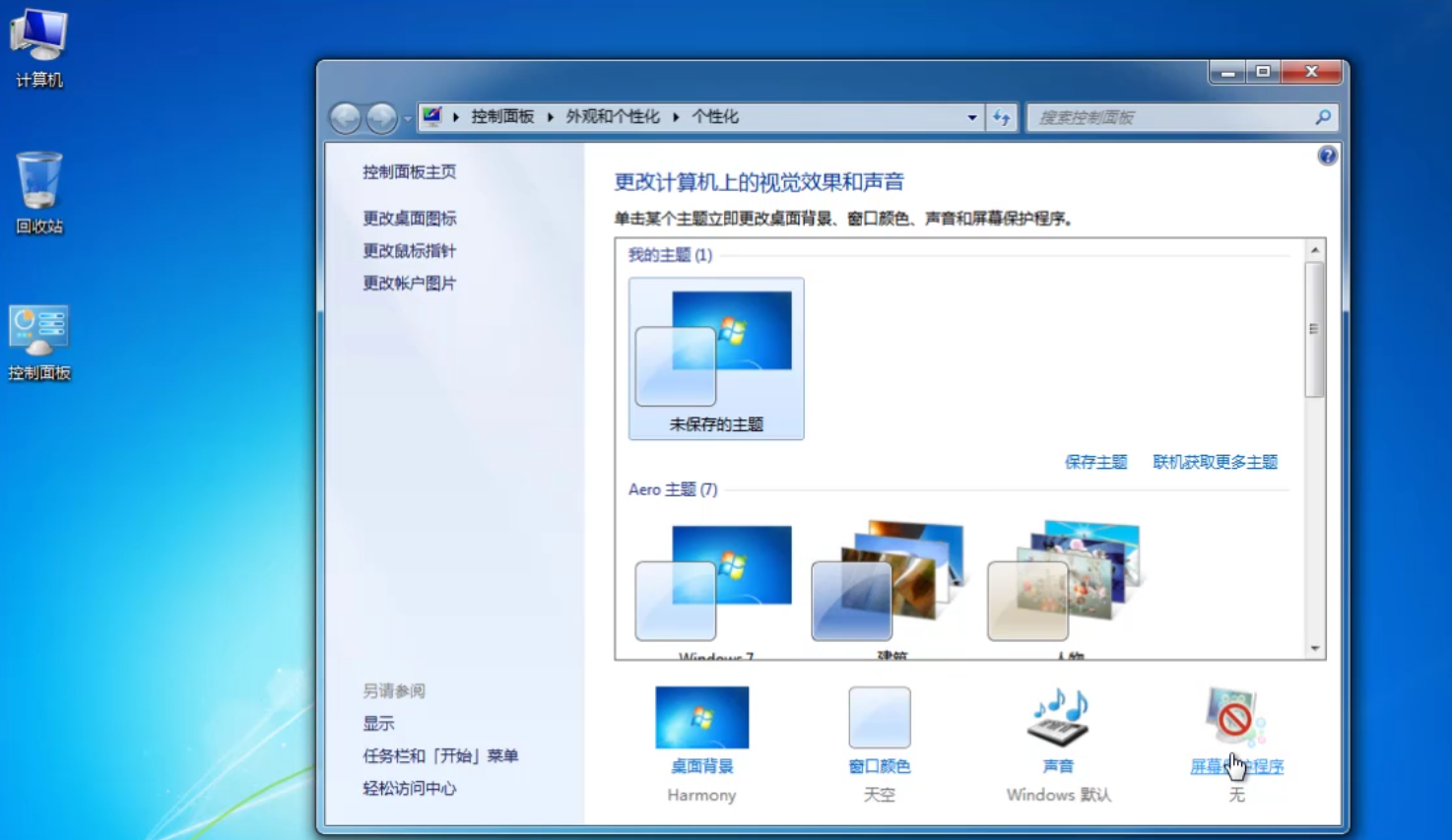Image resolution: width=1452 pixels, height=840 pixels.
Task: Click the 保存主题 link
Action: point(1095,462)
